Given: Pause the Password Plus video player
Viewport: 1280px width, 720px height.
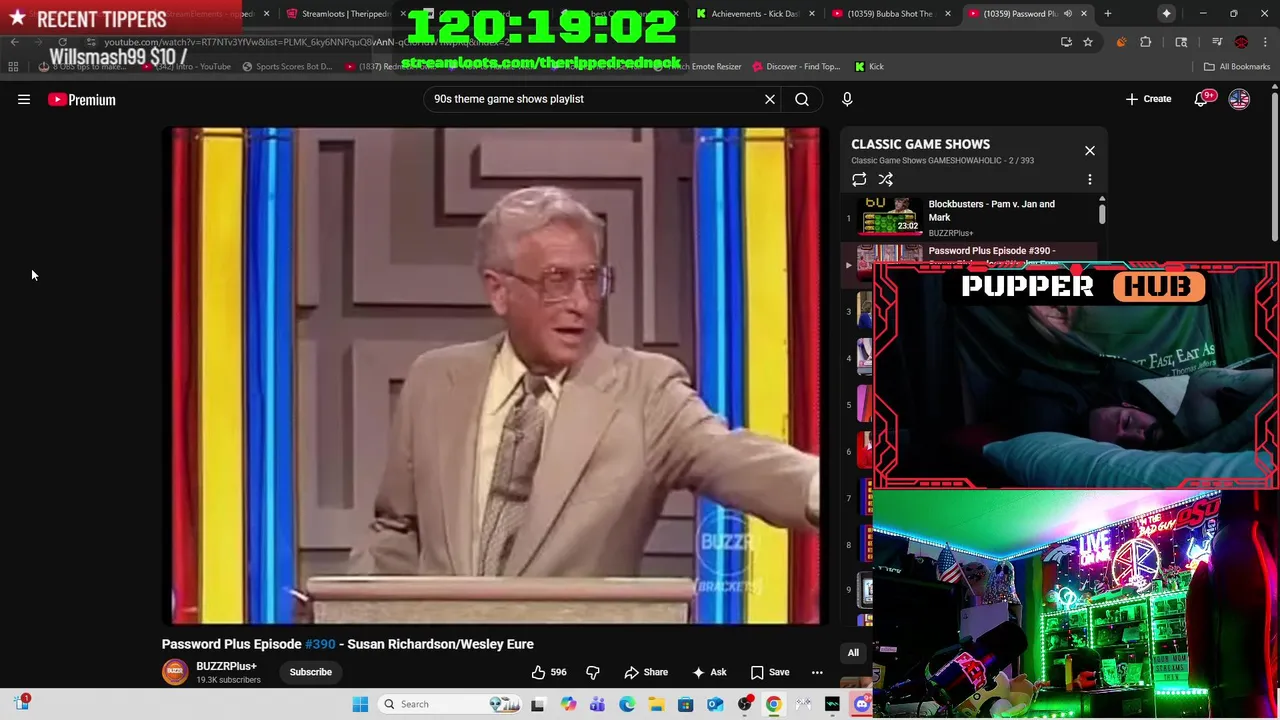Looking at the screenshot, I should (496, 376).
